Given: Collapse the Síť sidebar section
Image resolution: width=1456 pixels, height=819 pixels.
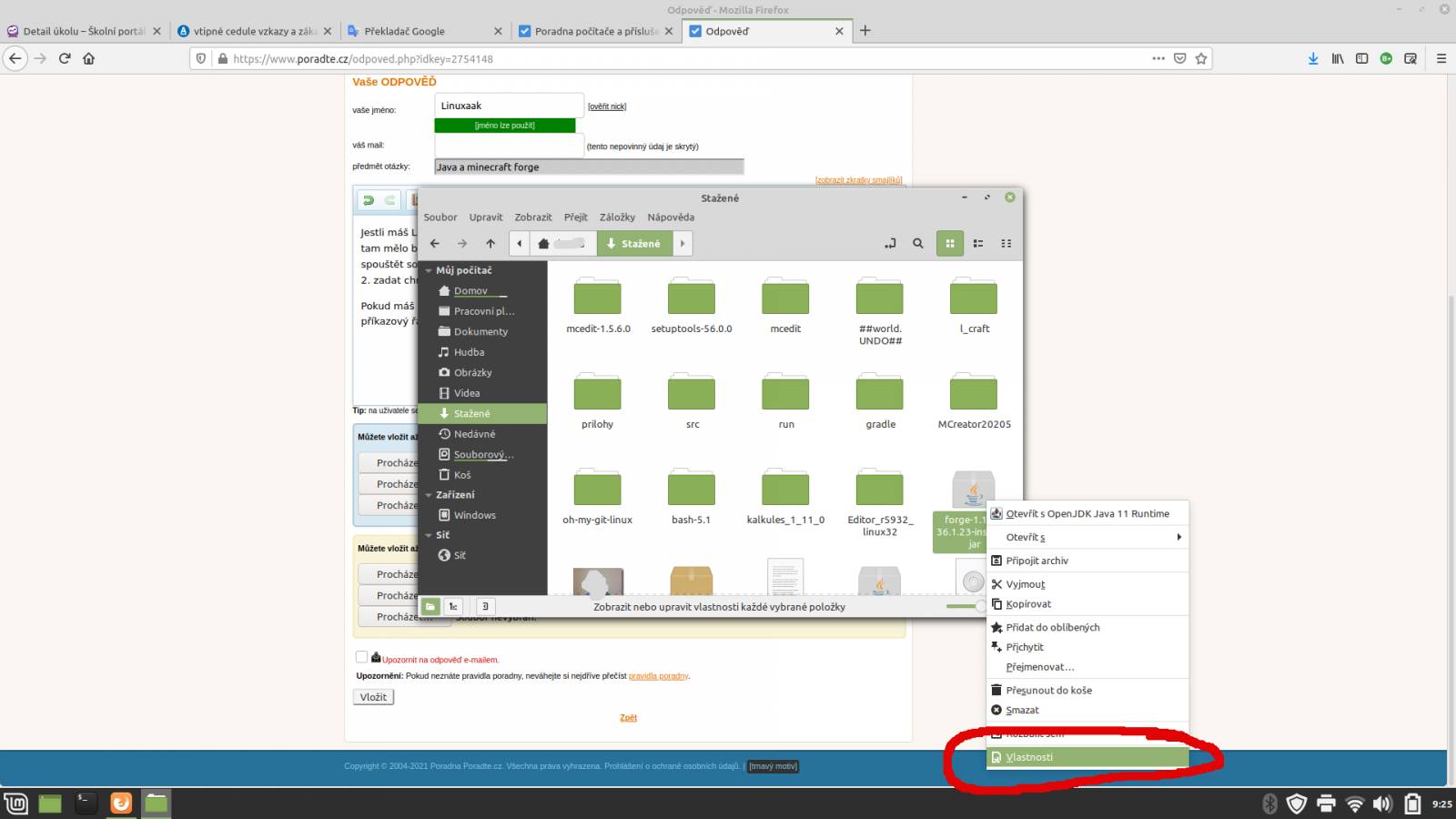Looking at the screenshot, I should pyautogui.click(x=429, y=535).
